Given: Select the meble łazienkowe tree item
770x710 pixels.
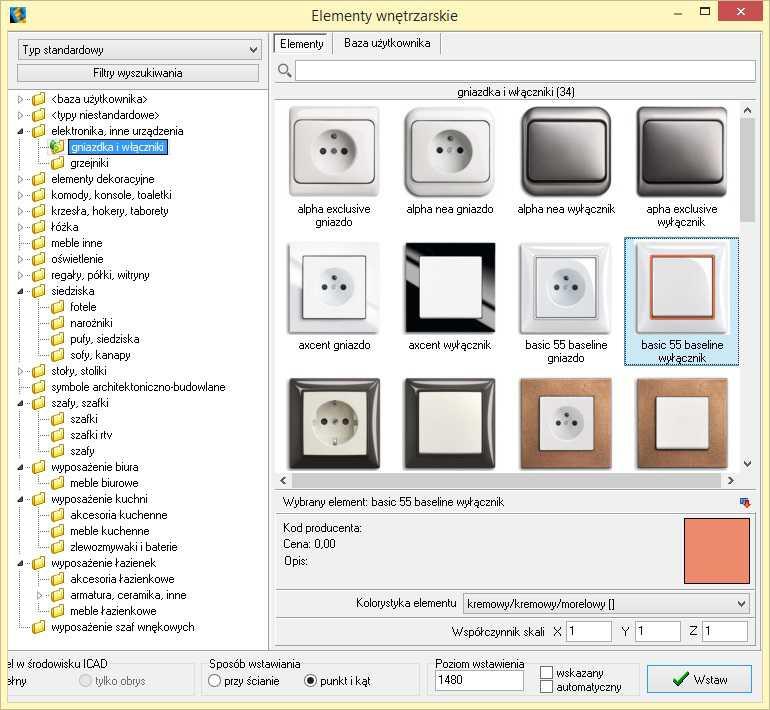Looking at the screenshot, I should point(113,611).
